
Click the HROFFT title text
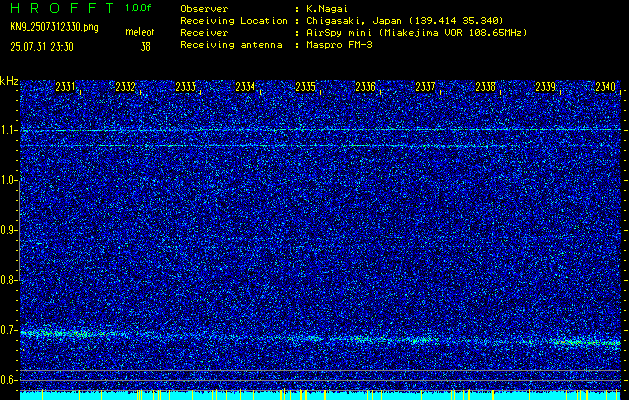point(62,8)
